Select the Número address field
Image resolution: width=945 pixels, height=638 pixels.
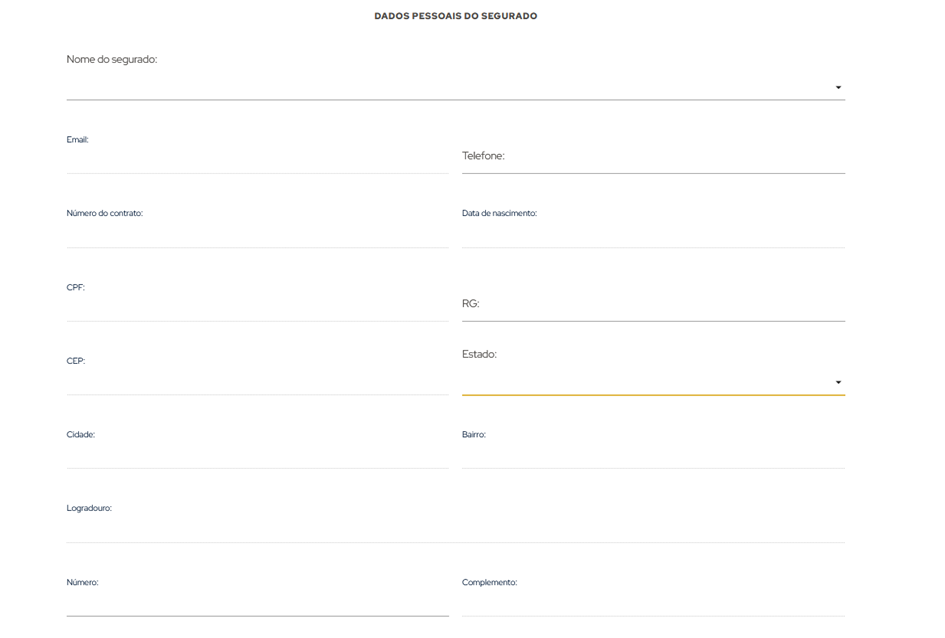(257, 604)
